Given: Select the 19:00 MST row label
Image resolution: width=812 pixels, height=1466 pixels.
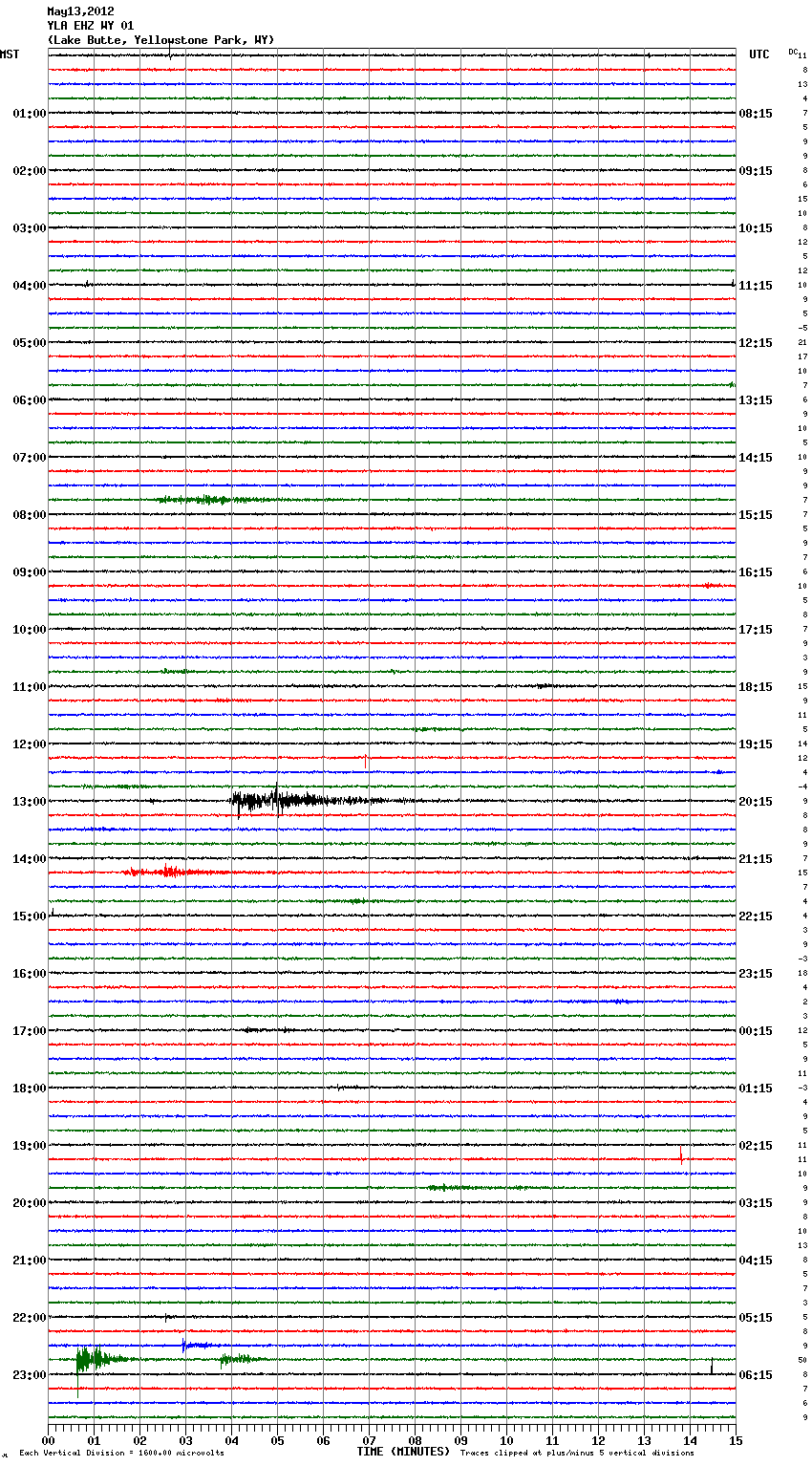Looking at the screenshot, I should click(30, 1146).
